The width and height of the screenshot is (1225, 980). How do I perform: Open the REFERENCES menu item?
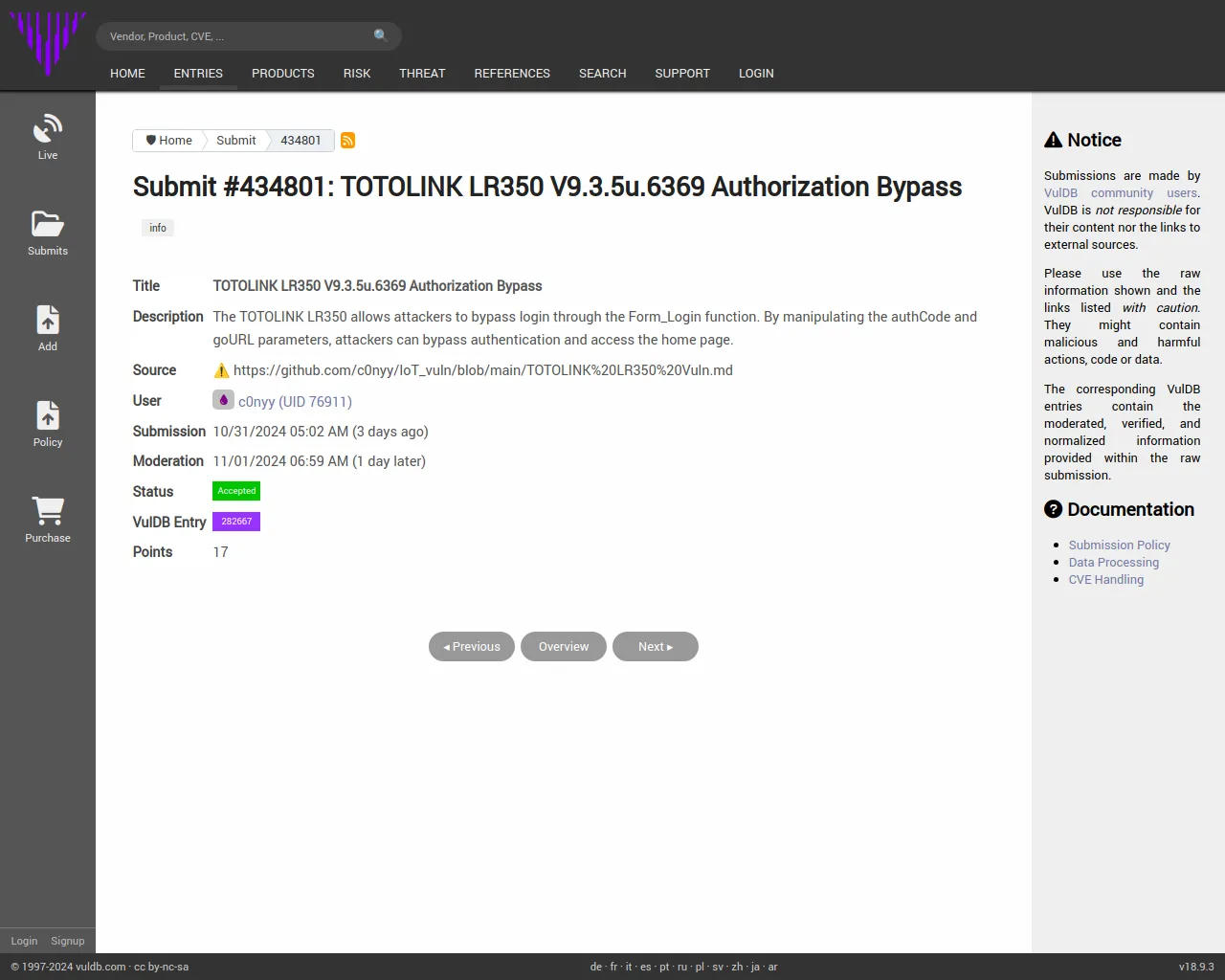point(512,73)
